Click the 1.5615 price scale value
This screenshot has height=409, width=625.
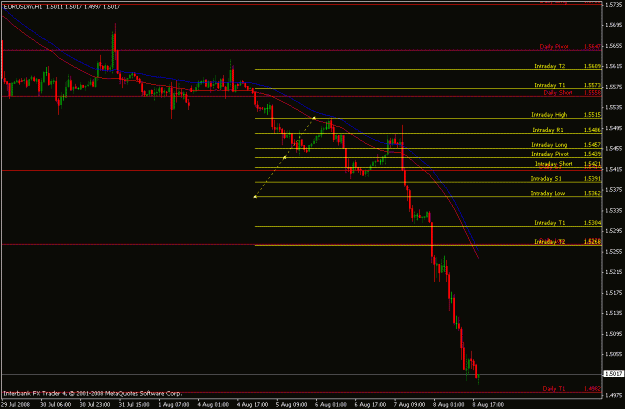(x=613, y=66)
